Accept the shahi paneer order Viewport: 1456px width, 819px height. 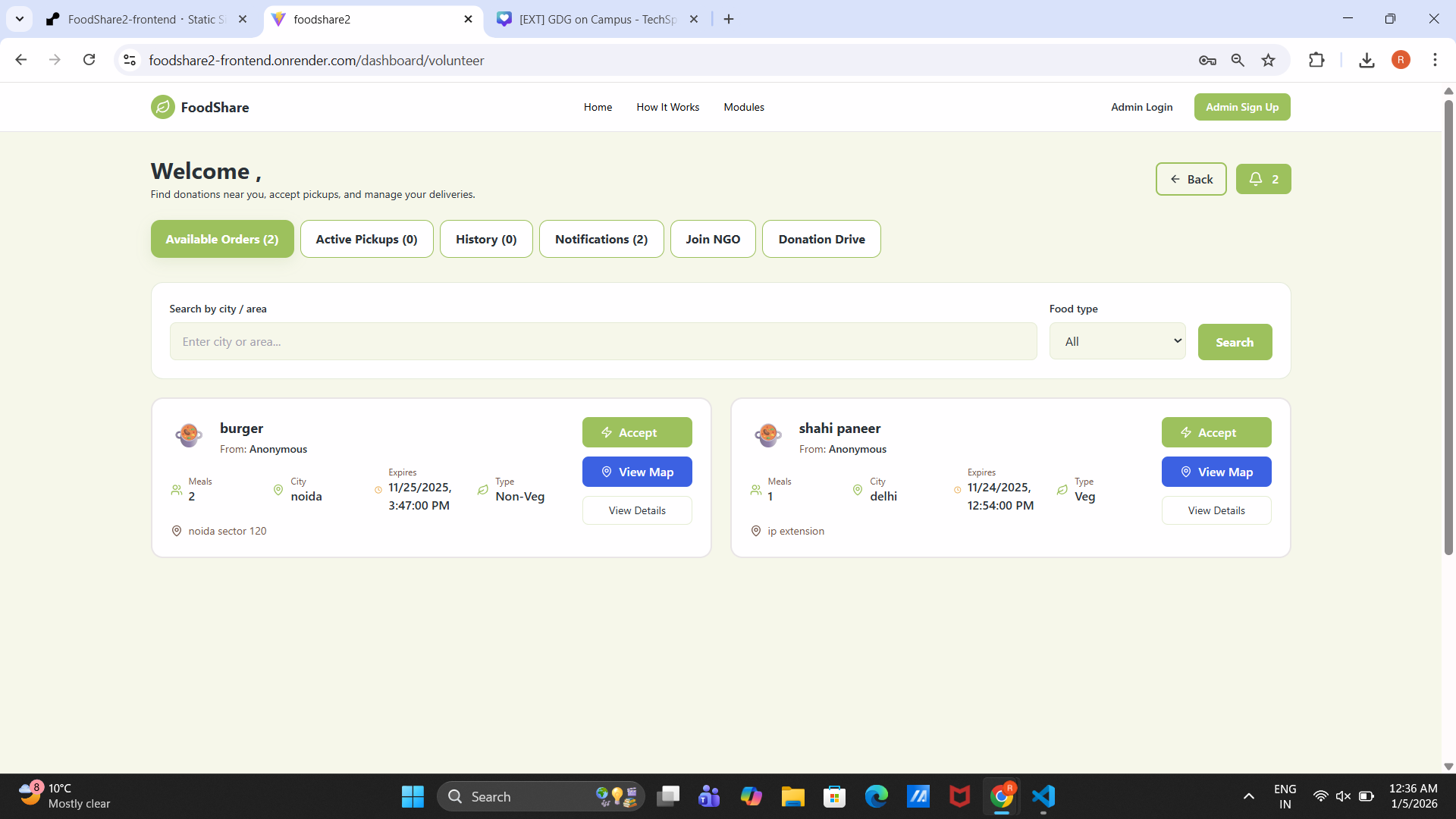coord(1216,432)
